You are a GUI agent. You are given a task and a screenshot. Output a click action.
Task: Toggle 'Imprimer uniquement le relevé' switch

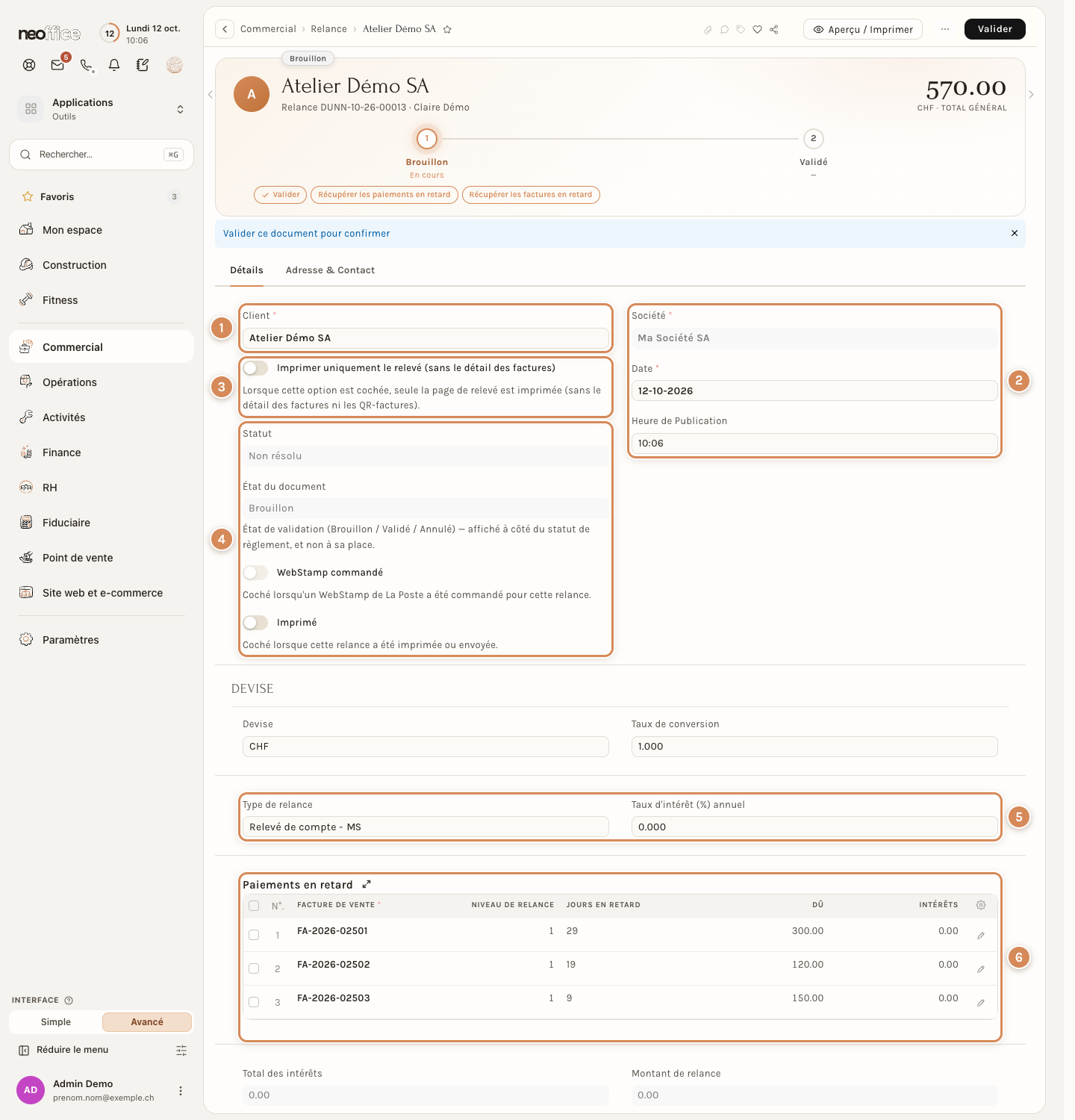(255, 368)
